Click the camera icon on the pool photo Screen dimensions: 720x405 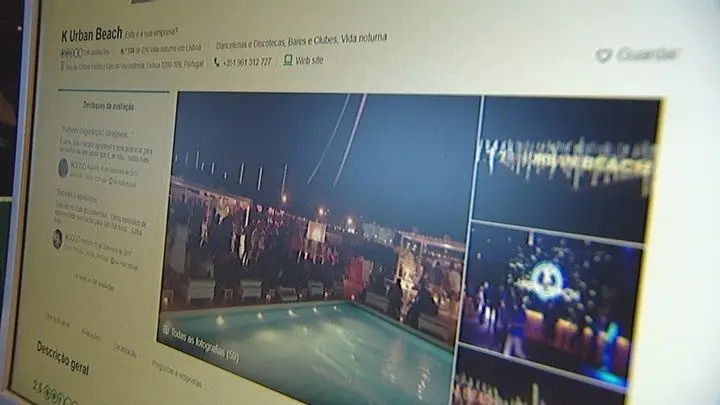(x=166, y=327)
